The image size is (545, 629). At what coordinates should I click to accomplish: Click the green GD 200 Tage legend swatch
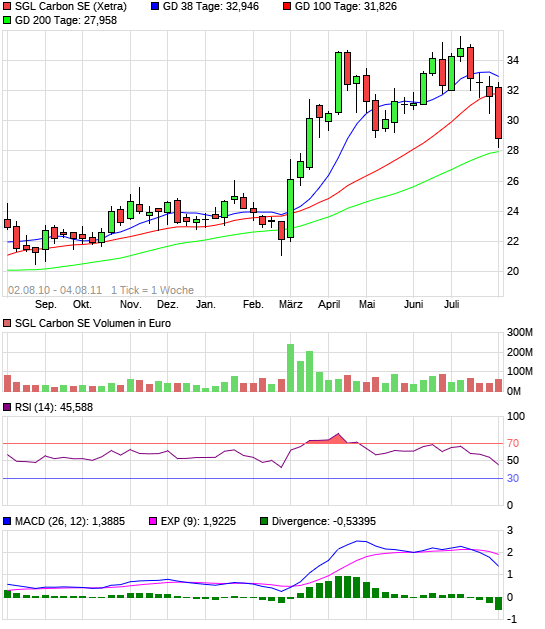pyautogui.click(x=7, y=20)
